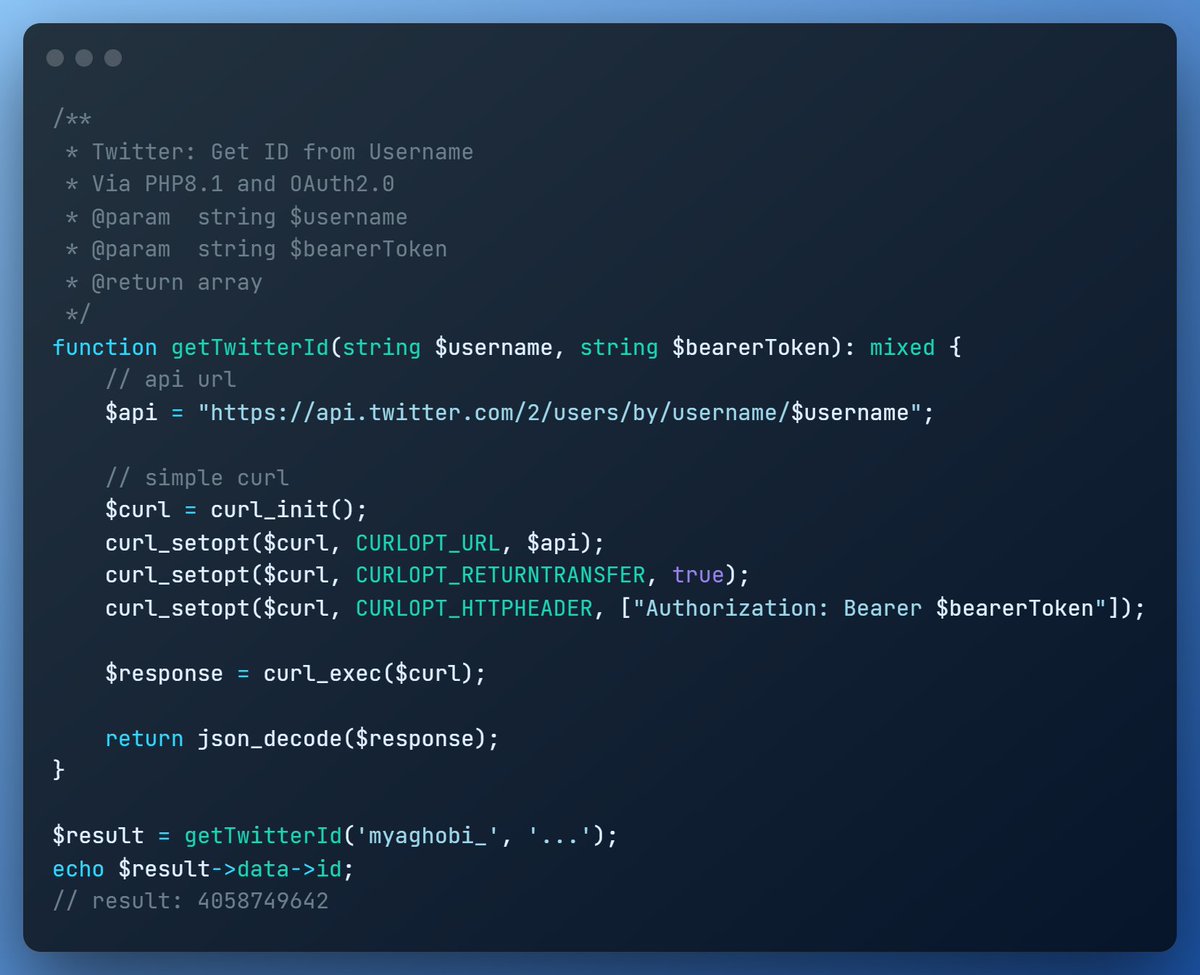Click the 'echo' keyword

[x=79, y=868]
